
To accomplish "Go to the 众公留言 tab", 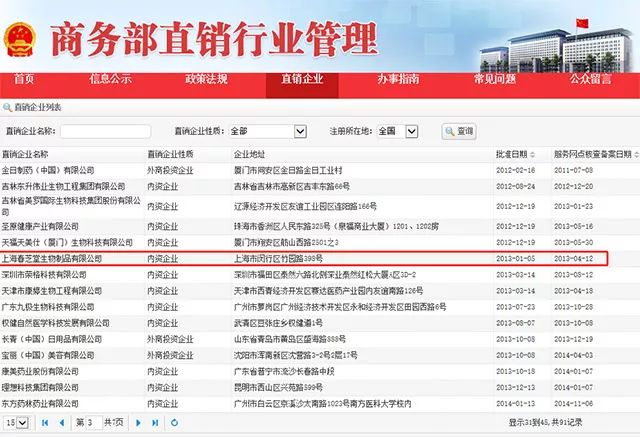I will pos(591,78).
